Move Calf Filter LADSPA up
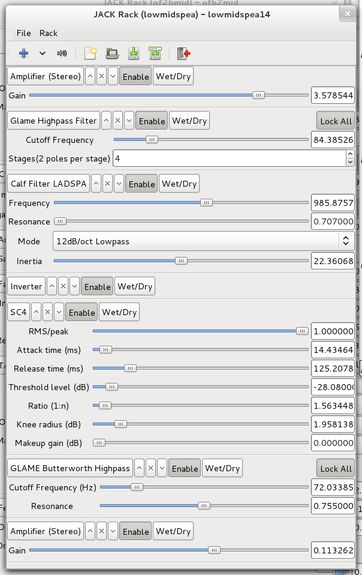 pos(96,184)
